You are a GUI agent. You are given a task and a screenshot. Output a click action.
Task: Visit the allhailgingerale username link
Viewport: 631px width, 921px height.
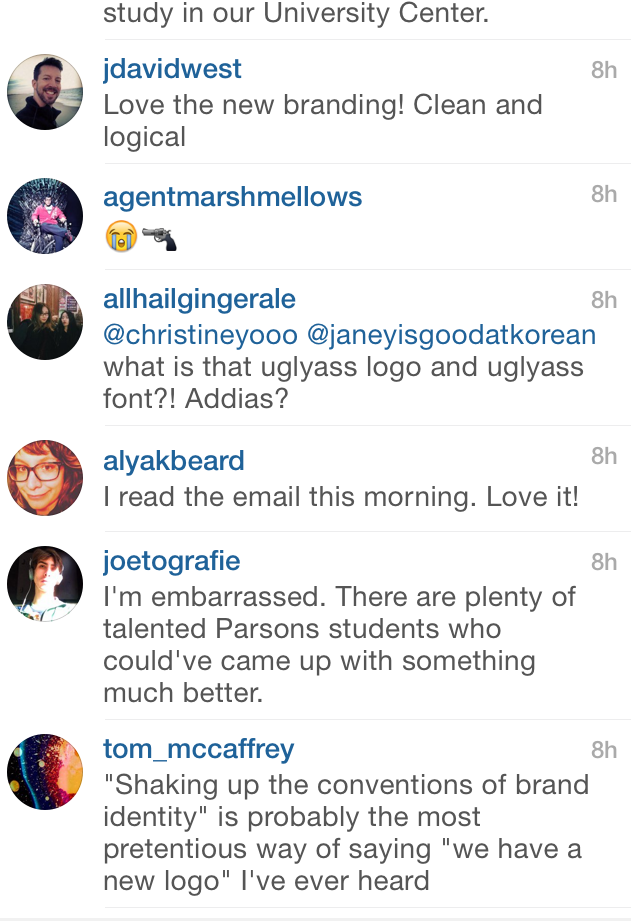[199, 300]
